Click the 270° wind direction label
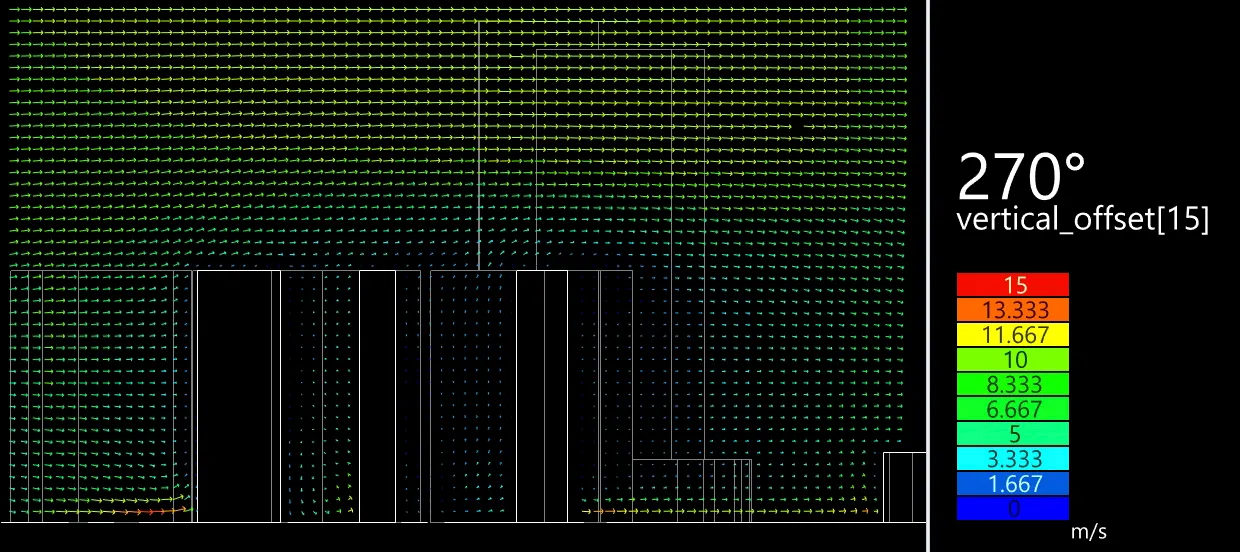 (1022, 177)
